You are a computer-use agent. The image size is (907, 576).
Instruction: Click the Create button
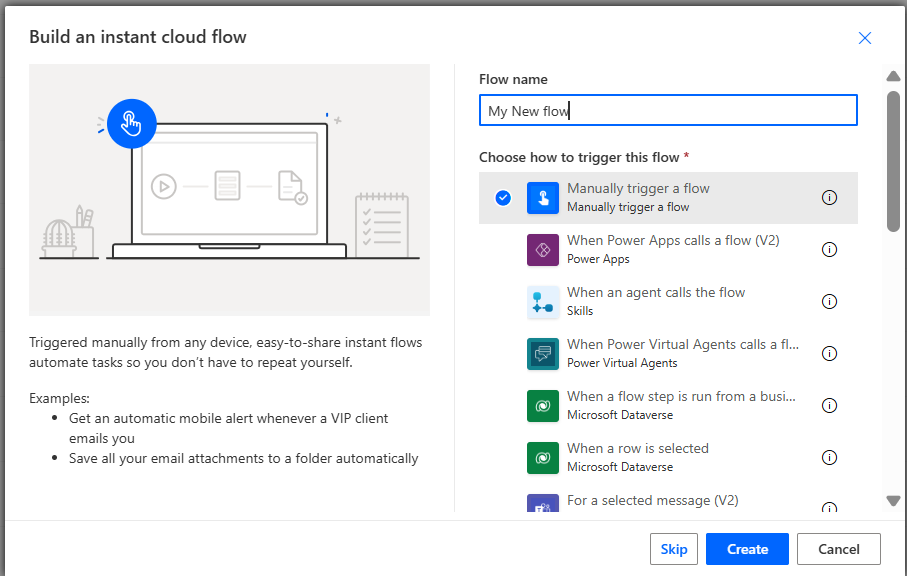pyautogui.click(x=747, y=549)
